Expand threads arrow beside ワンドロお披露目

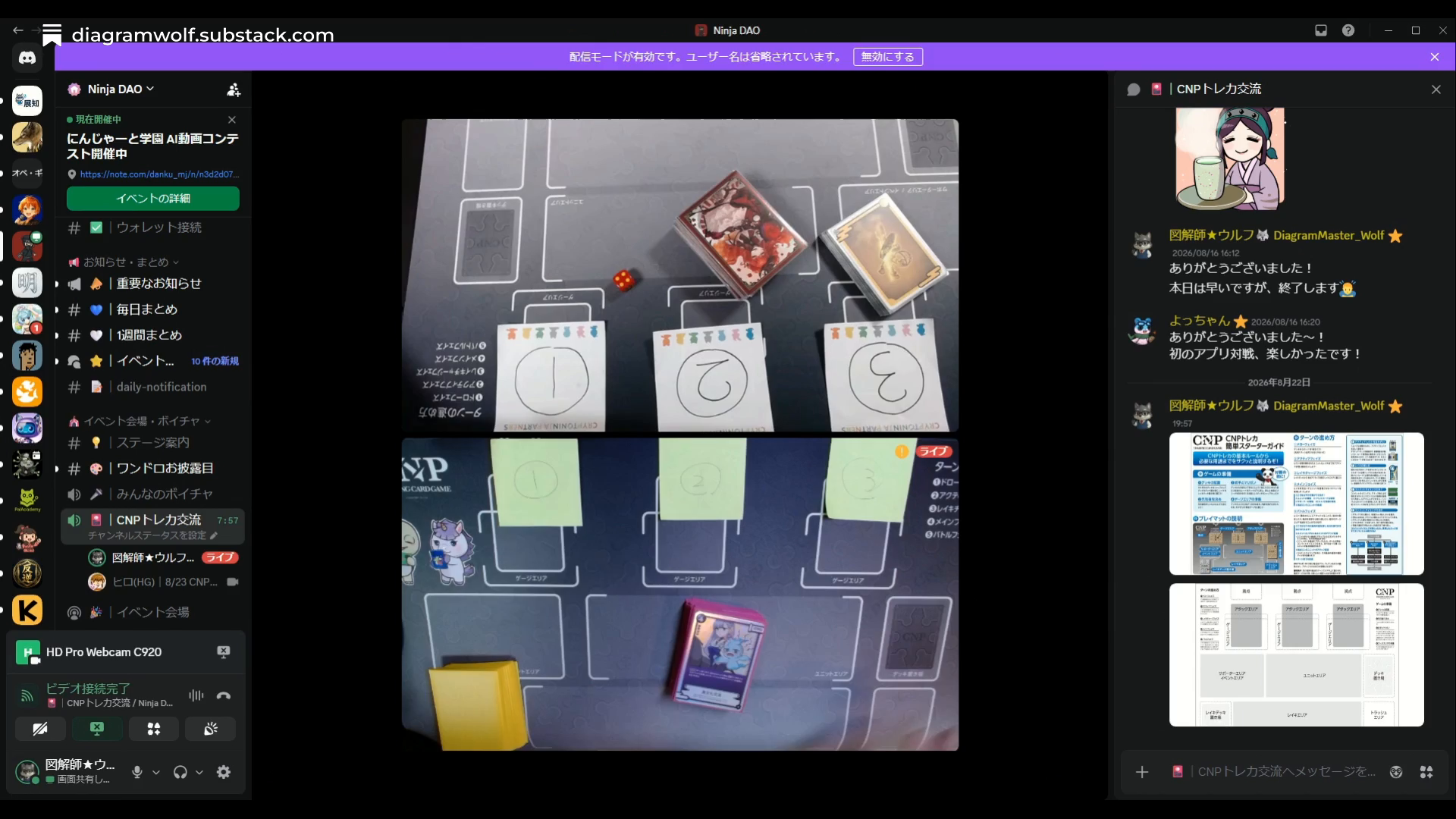[57, 469]
